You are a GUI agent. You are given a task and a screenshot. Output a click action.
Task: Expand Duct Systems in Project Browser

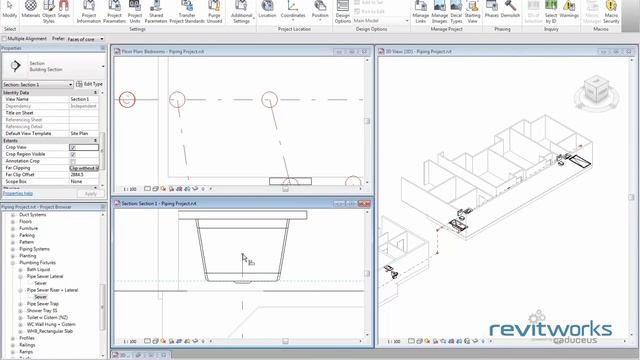click(x=13, y=215)
